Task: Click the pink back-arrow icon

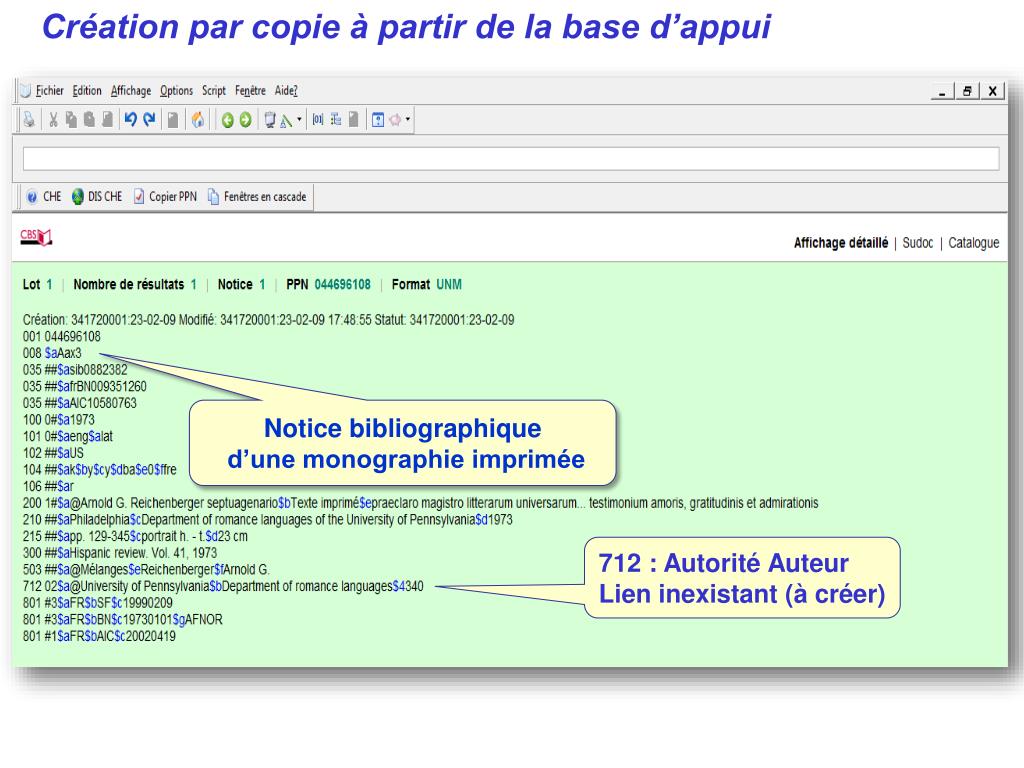Action: (x=395, y=120)
